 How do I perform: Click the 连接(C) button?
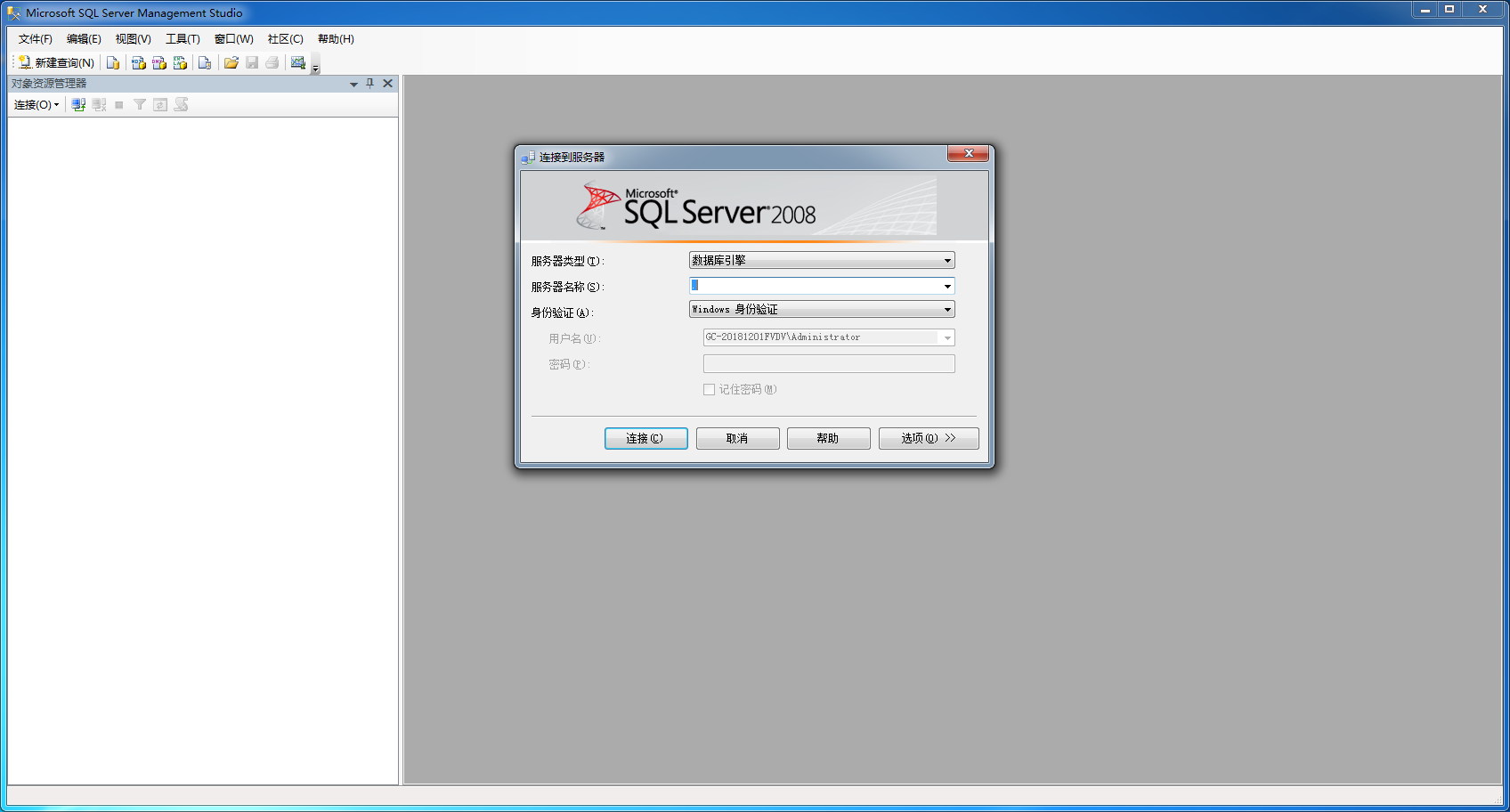tap(645, 438)
